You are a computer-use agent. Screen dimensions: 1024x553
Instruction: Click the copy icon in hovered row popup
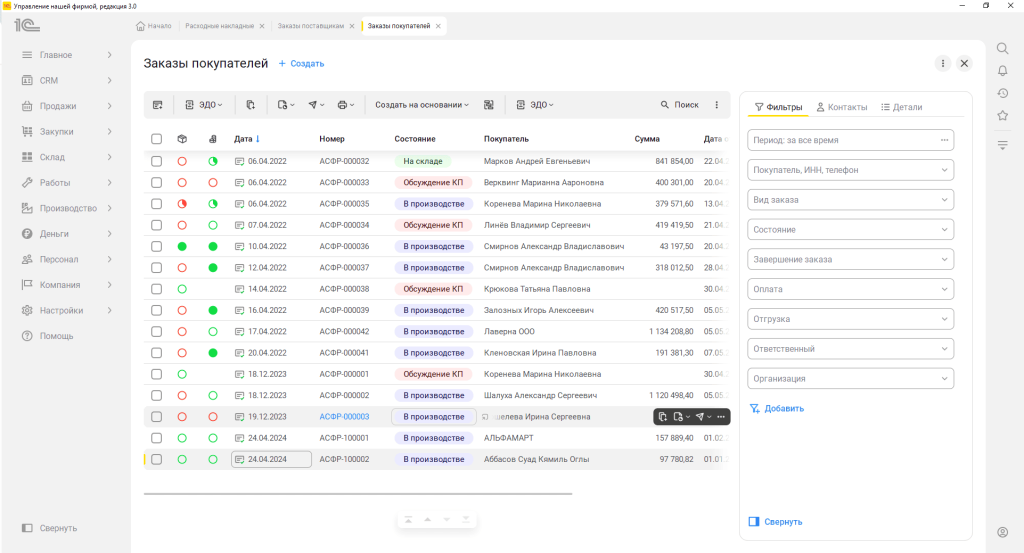(662, 417)
